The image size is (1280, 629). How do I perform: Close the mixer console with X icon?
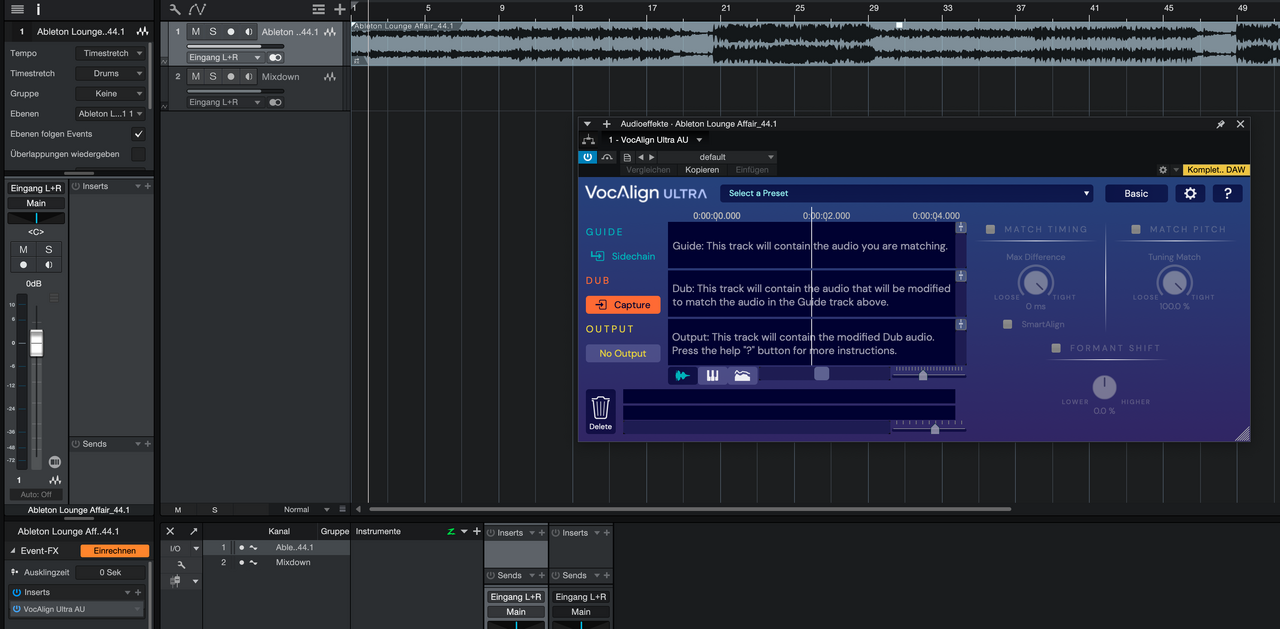pos(170,531)
